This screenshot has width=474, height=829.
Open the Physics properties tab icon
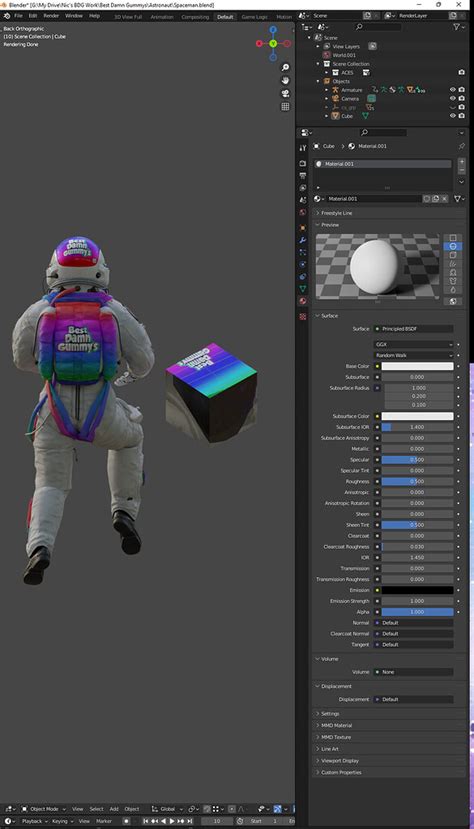click(303, 264)
